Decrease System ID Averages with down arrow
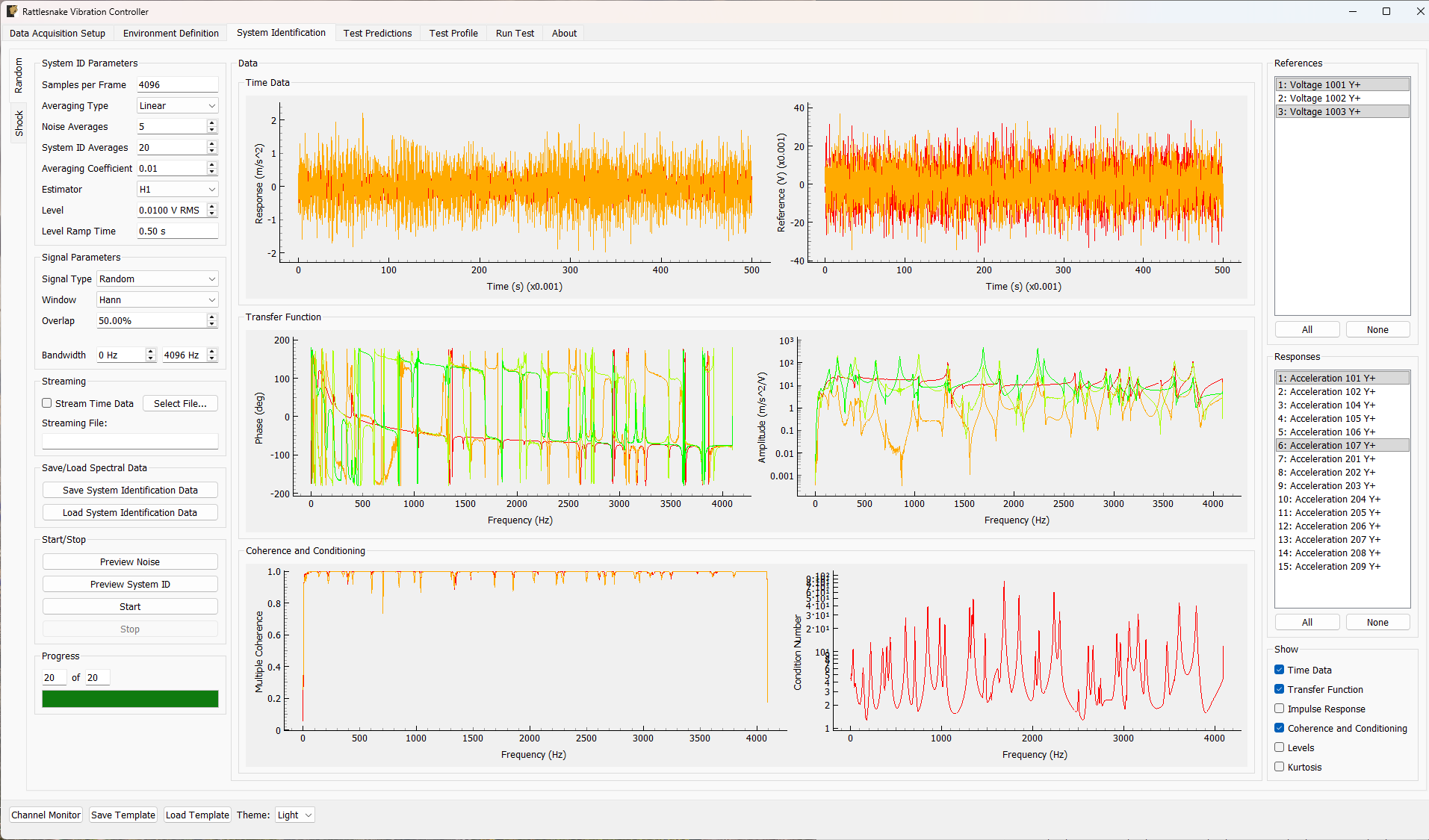 click(212, 151)
